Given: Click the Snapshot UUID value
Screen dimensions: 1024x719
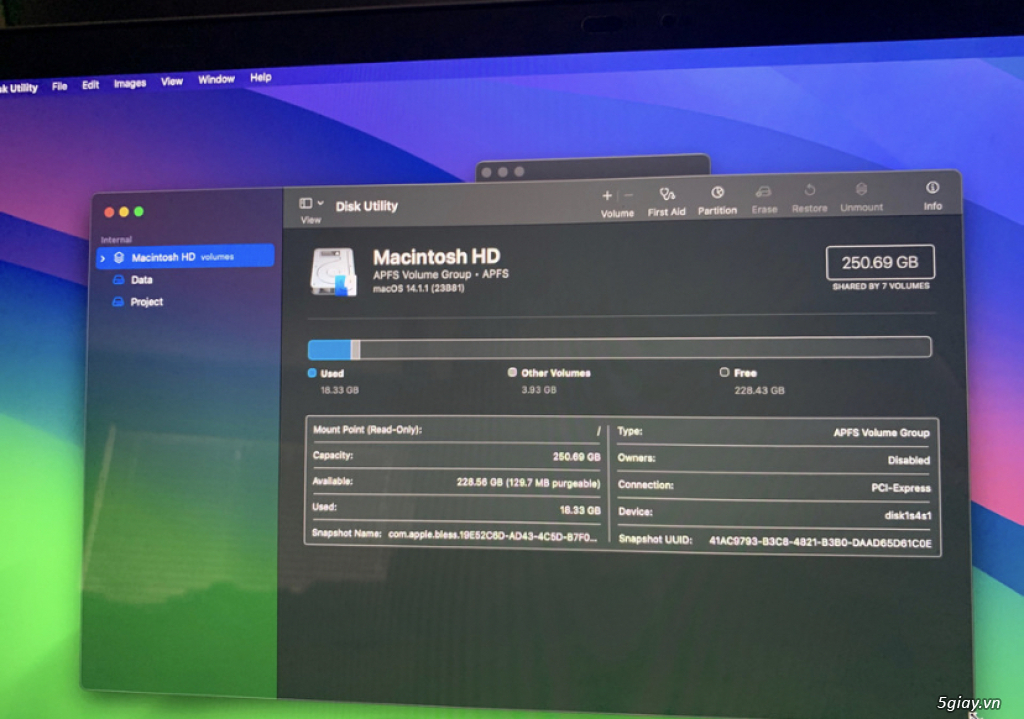Looking at the screenshot, I should (x=820, y=543).
